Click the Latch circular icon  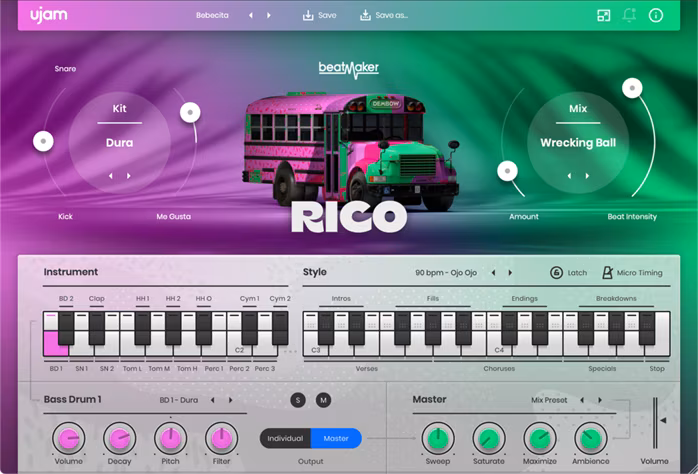click(556, 272)
